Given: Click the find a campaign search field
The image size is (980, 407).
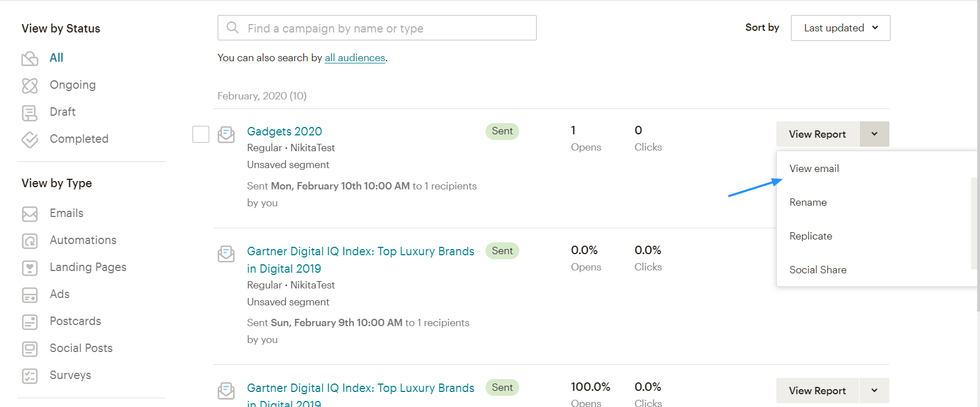Looking at the screenshot, I should pyautogui.click(x=385, y=28).
